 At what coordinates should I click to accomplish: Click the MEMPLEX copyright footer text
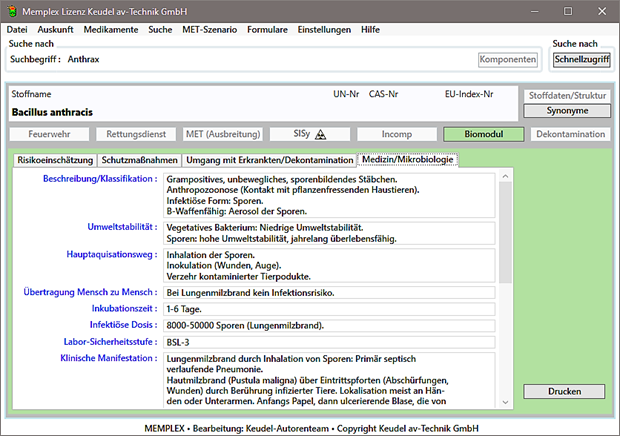pyautogui.click(x=312, y=428)
